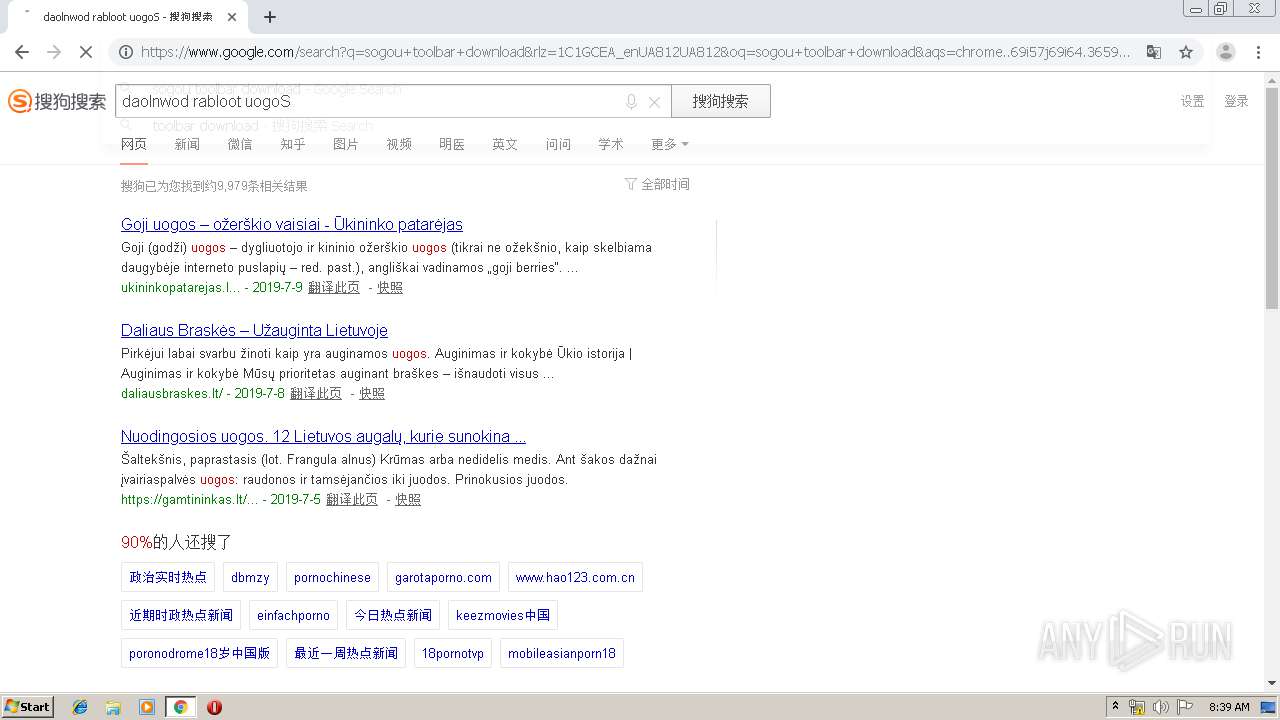Open the Goji uogos result link
This screenshot has height=720, width=1280.
click(292, 224)
